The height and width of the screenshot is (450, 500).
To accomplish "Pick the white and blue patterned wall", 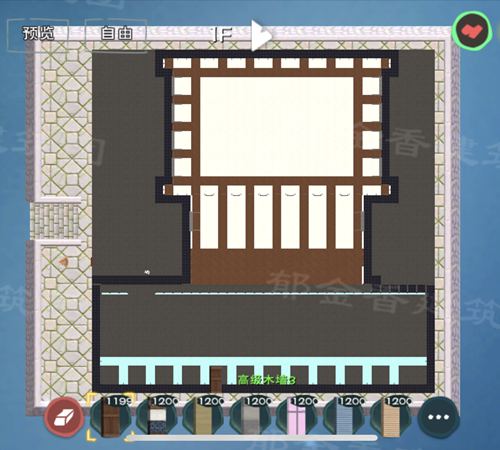I will click(157, 417).
